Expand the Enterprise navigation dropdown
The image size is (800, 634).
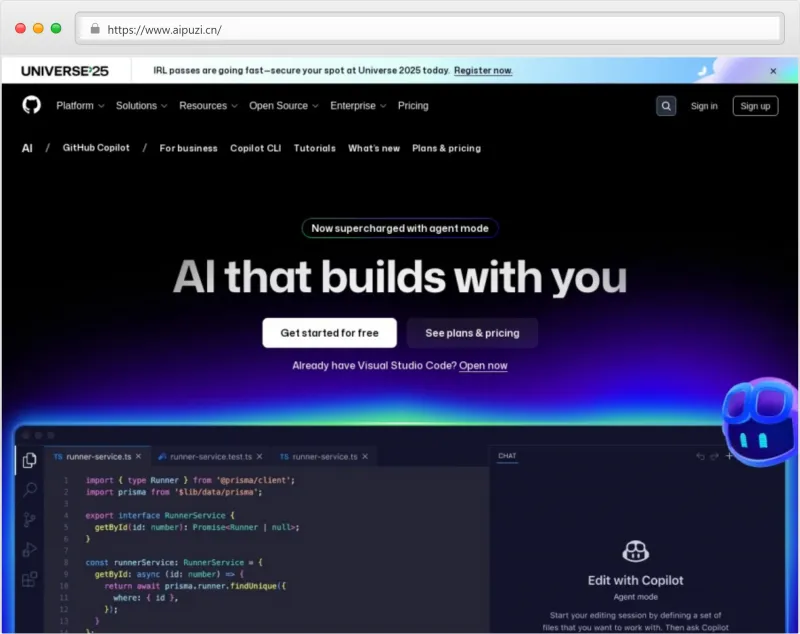click(x=358, y=106)
